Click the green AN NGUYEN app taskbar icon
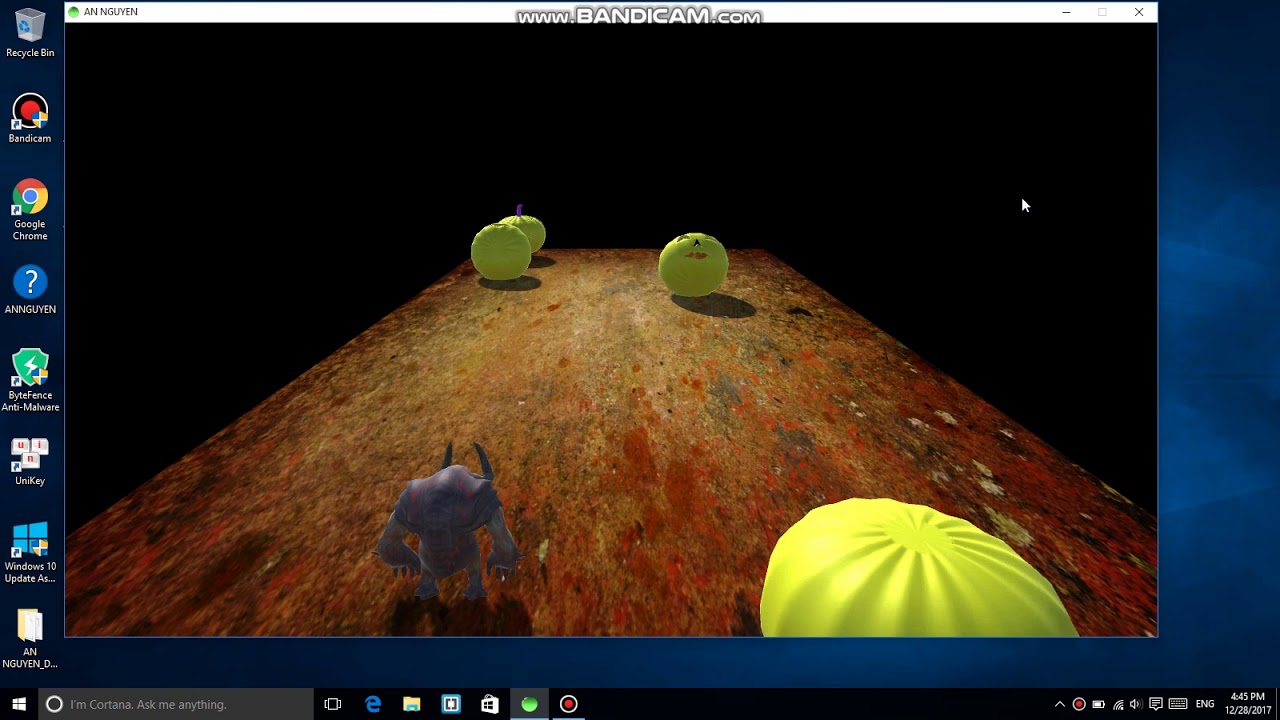This screenshot has width=1280, height=720. click(529, 704)
